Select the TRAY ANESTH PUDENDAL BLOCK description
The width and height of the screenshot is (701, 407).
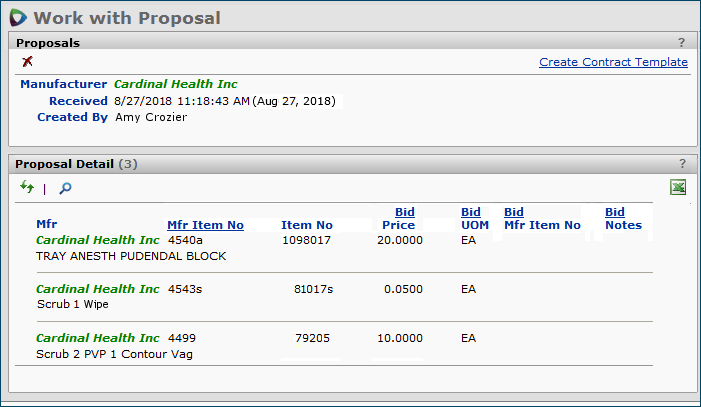(131, 256)
